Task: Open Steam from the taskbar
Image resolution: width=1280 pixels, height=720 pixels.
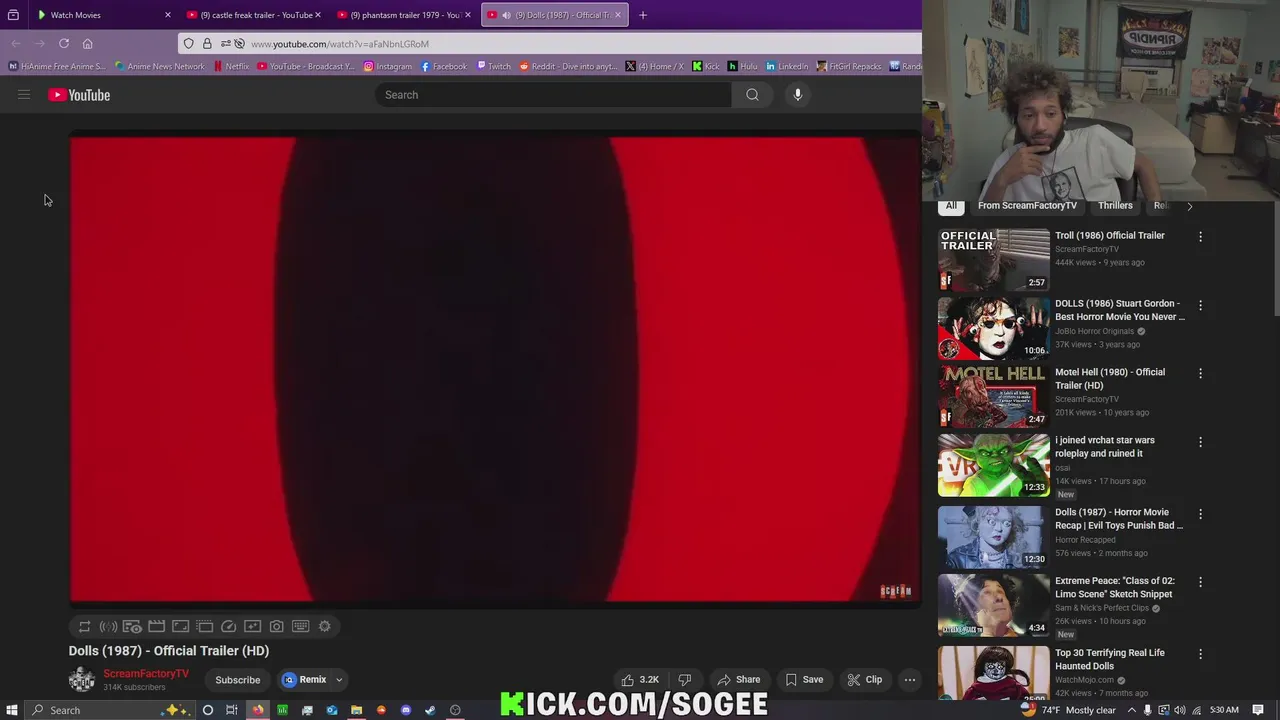Action: tap(430, 710)
